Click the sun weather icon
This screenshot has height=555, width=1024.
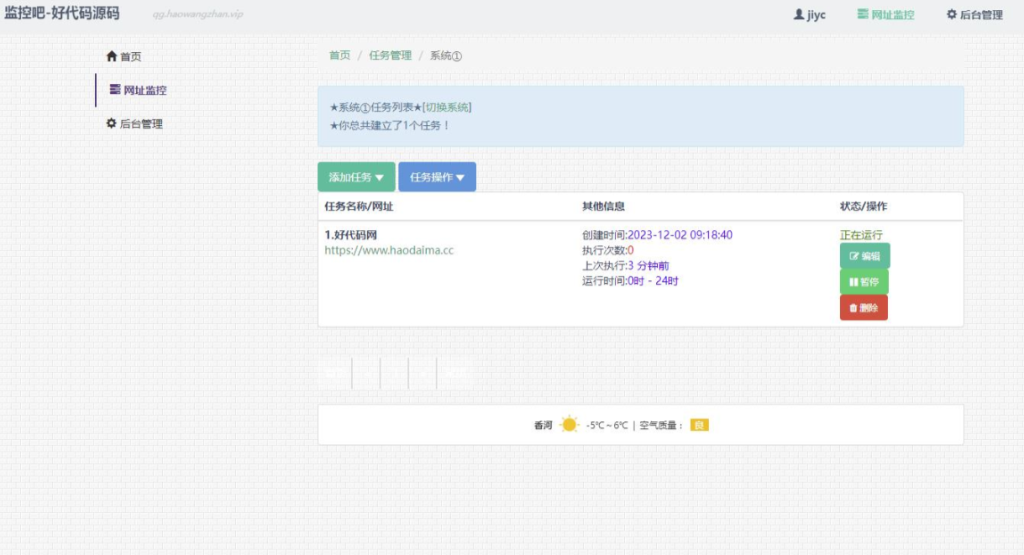point(569,424)
